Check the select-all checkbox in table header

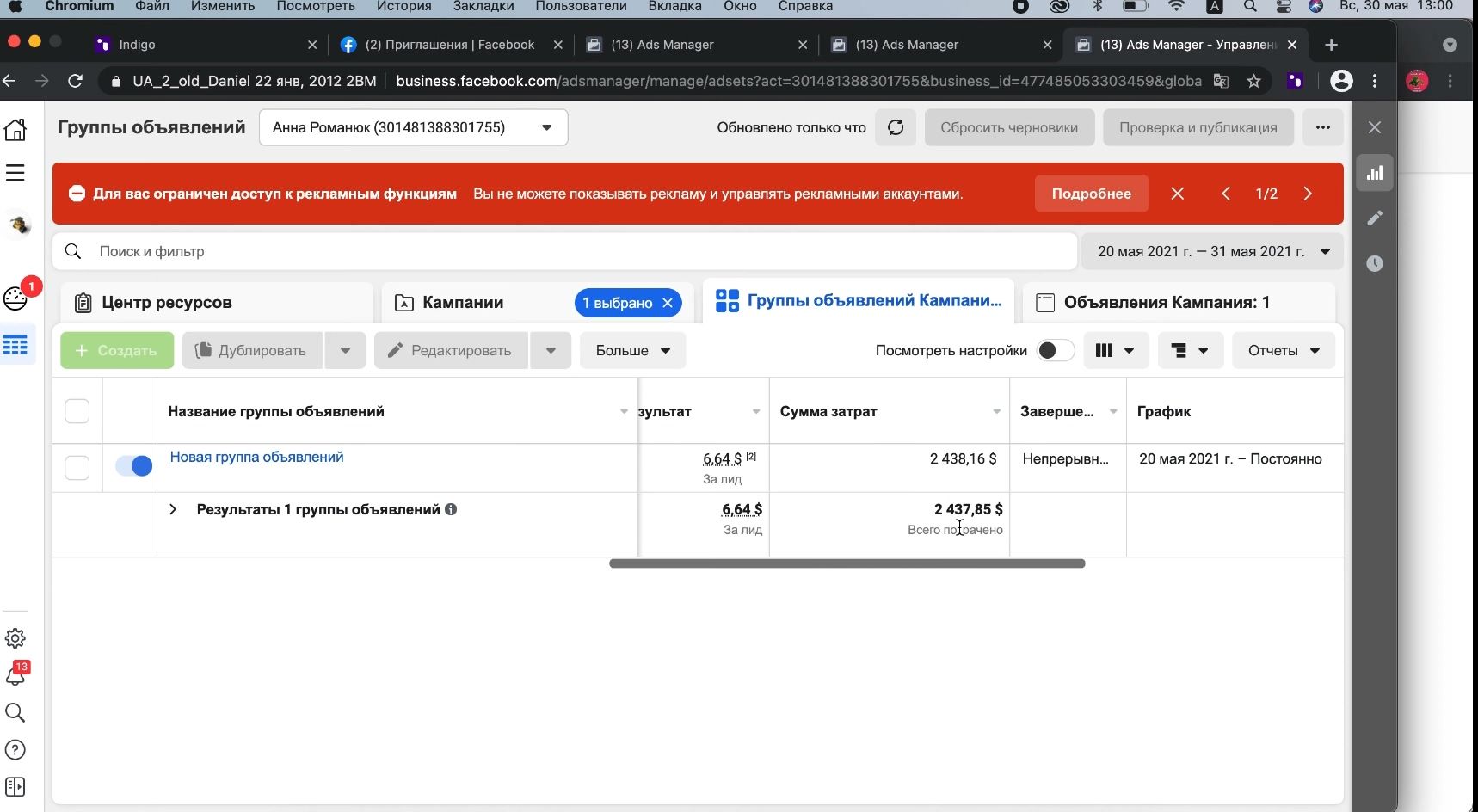tap(77, 411)
